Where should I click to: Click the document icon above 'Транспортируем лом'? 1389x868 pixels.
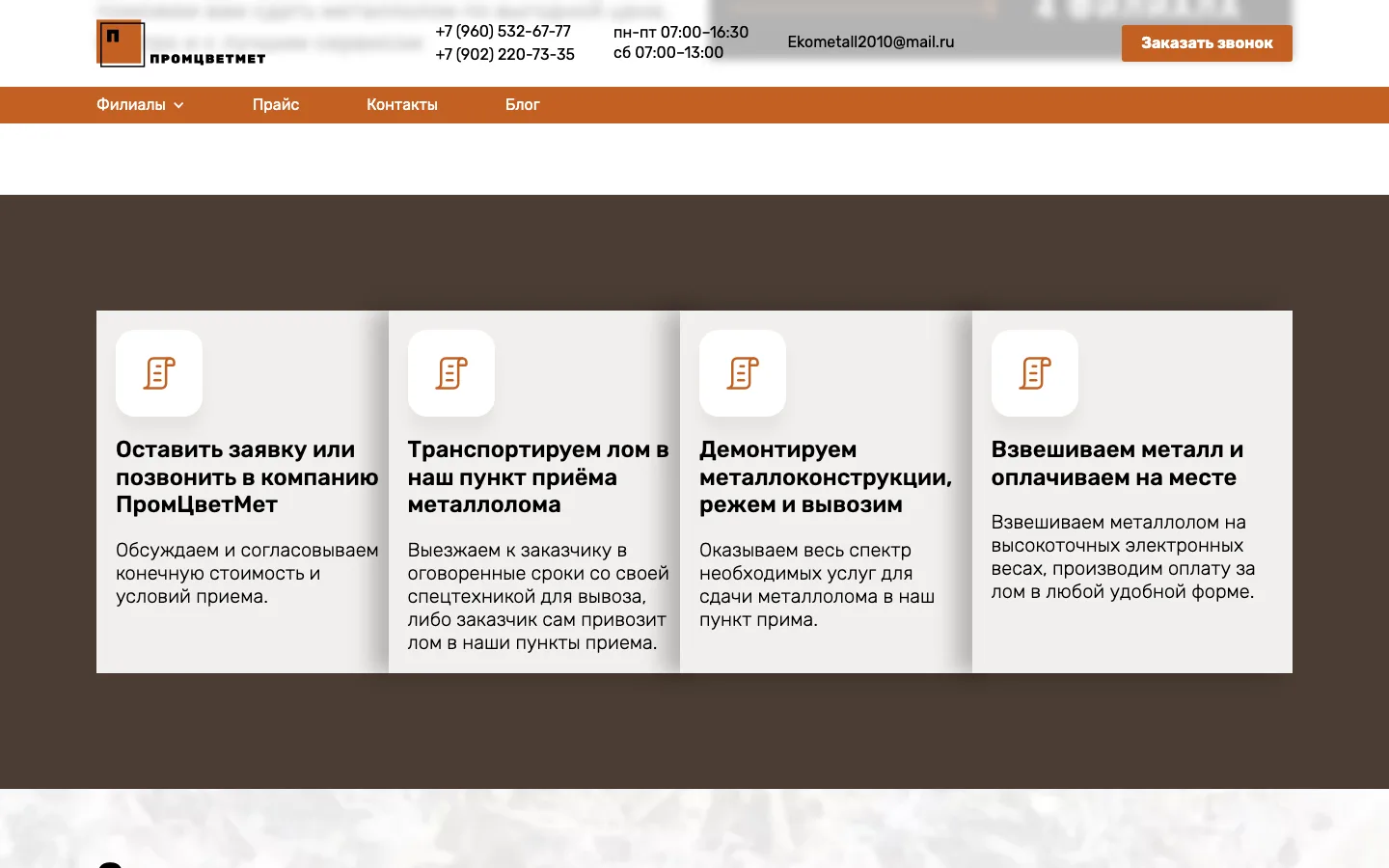click(x=451, y=373)
